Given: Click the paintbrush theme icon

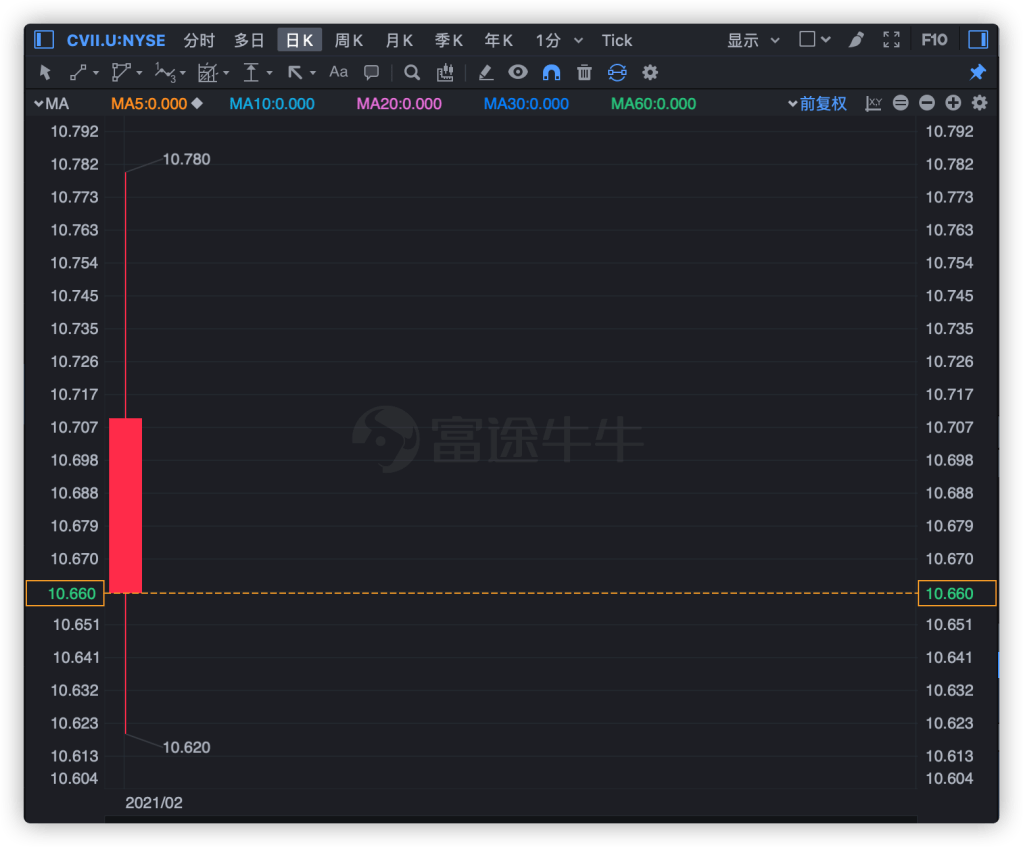Looking at the screenshot, I should pos(856,40).
